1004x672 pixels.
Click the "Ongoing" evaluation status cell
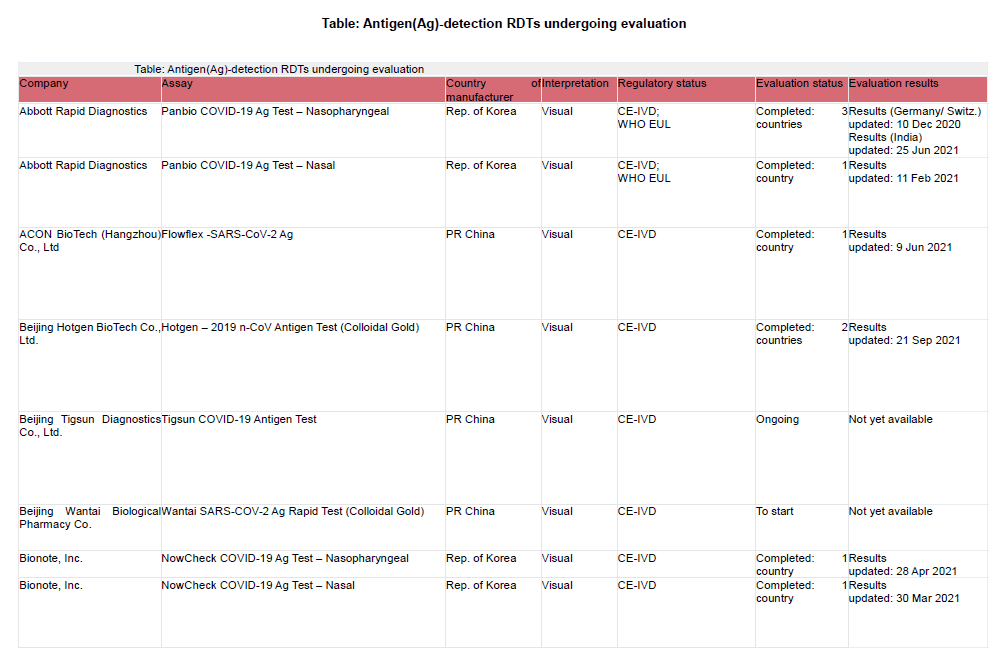click(x=777, y=420)
